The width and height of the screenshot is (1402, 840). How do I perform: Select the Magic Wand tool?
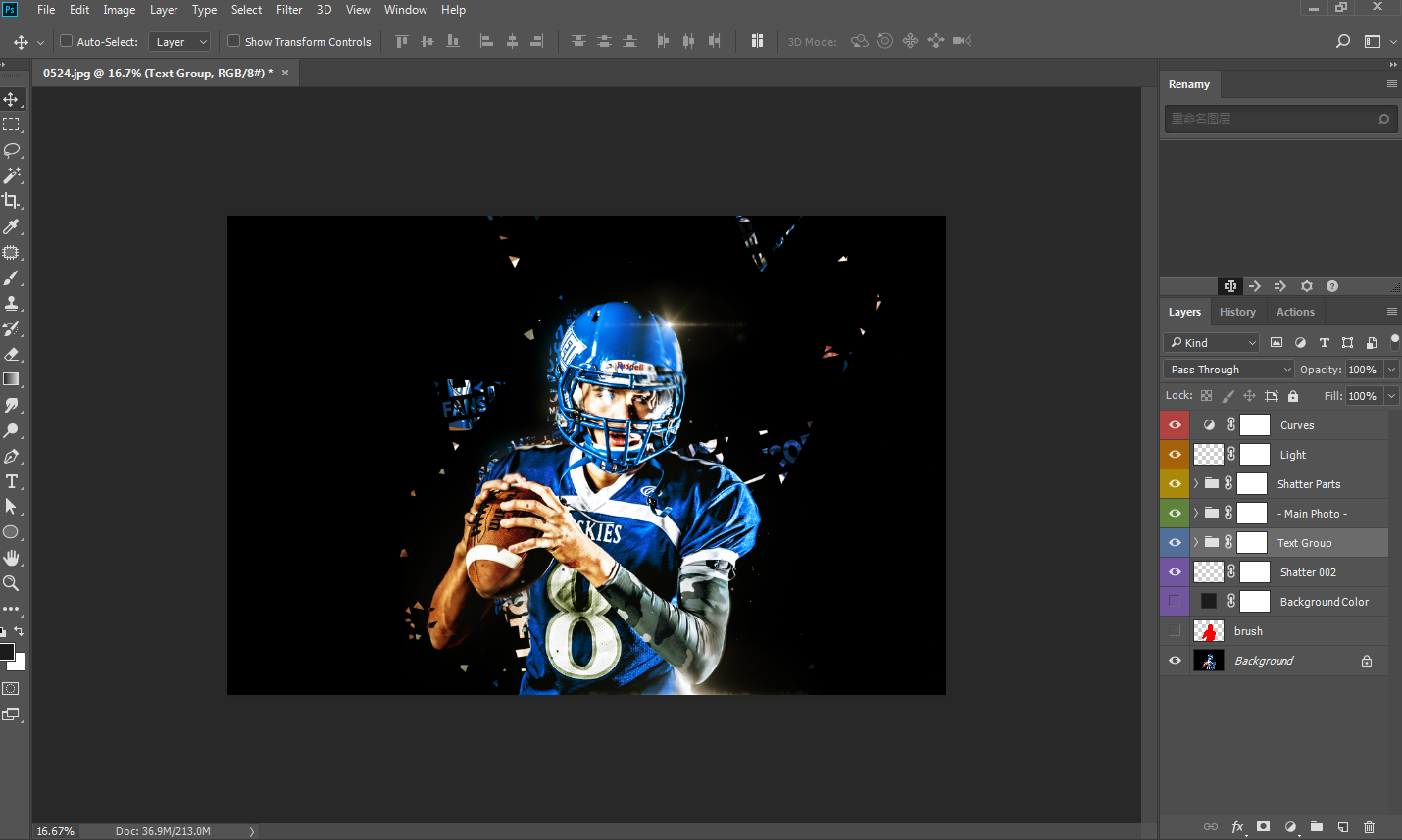click(x=11, y=175)
